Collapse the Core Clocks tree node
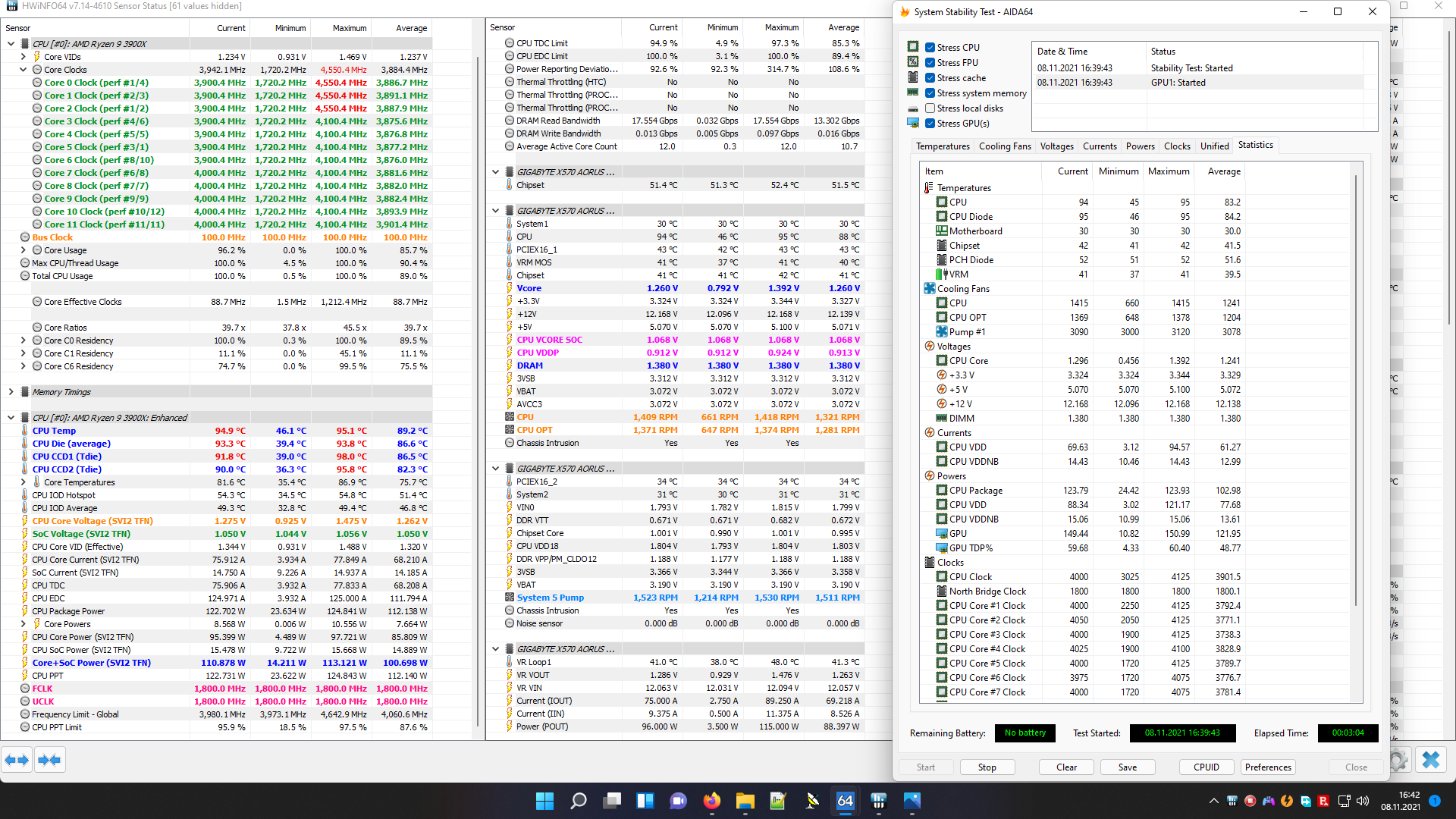The width and height of the screenshot is (1456, 819). pos(24,70)
